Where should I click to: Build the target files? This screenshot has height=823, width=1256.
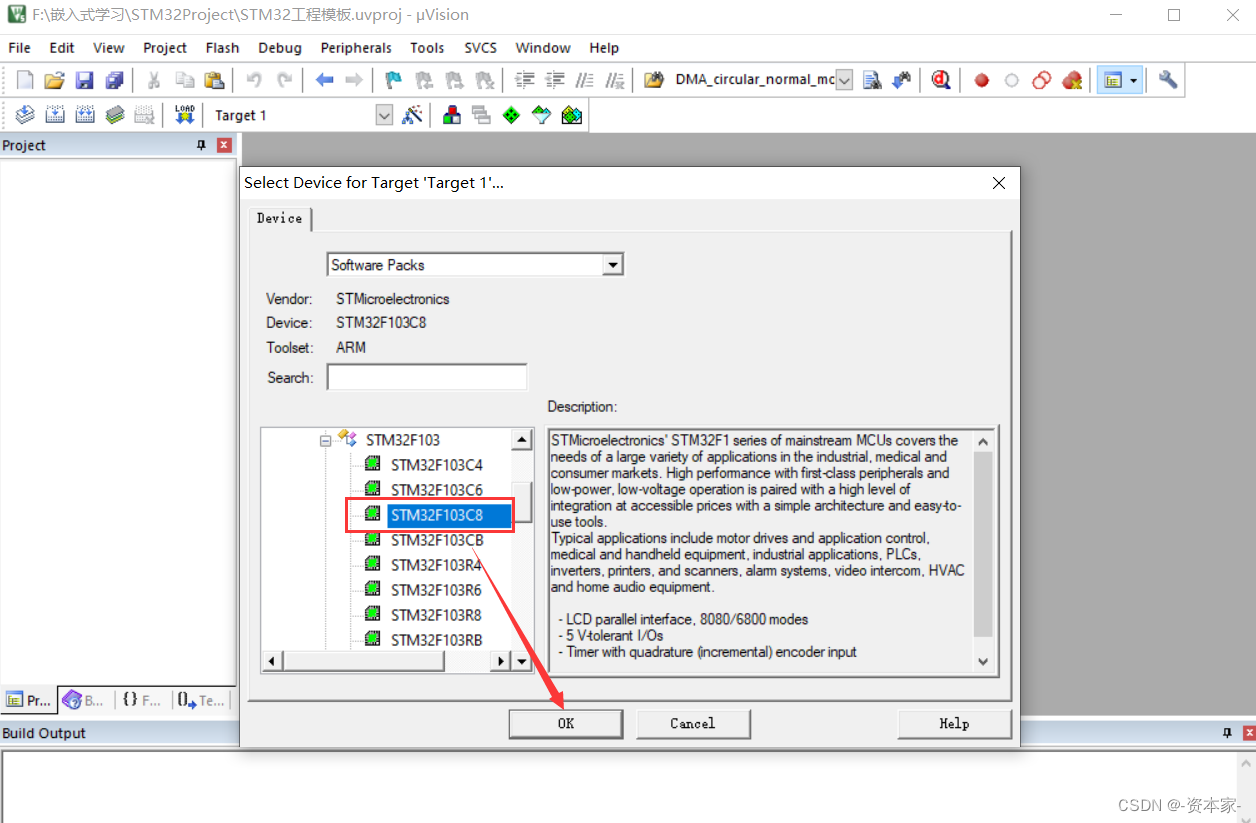55,115
